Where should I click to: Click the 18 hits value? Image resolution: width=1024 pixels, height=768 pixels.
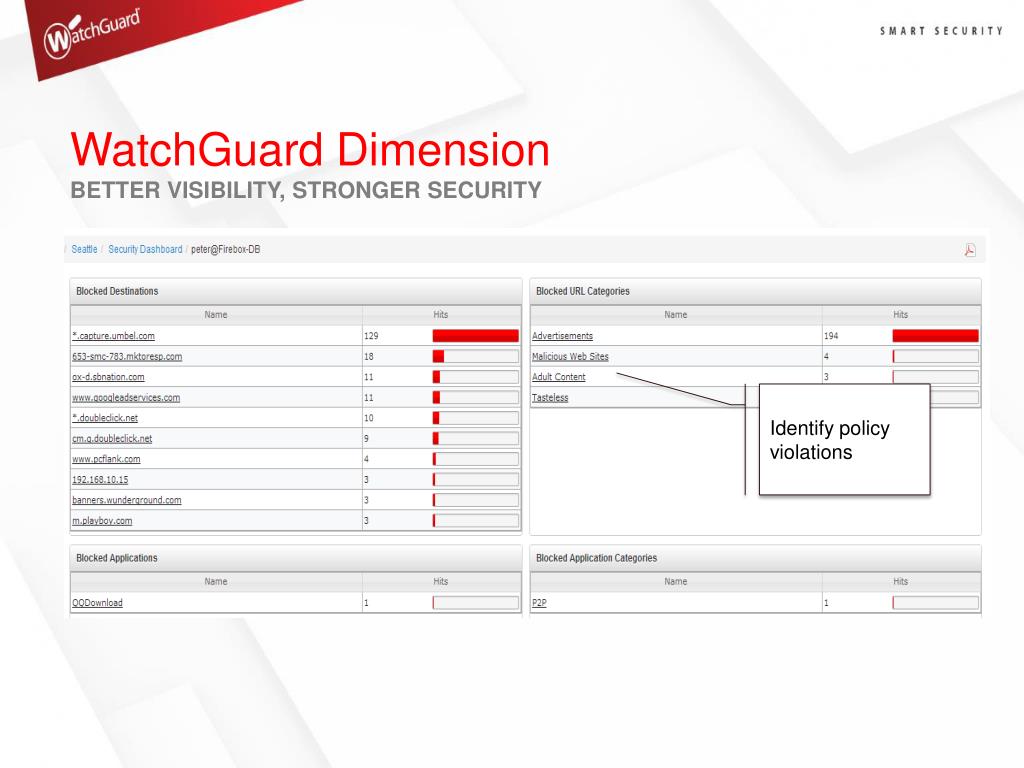click(369, 357)
